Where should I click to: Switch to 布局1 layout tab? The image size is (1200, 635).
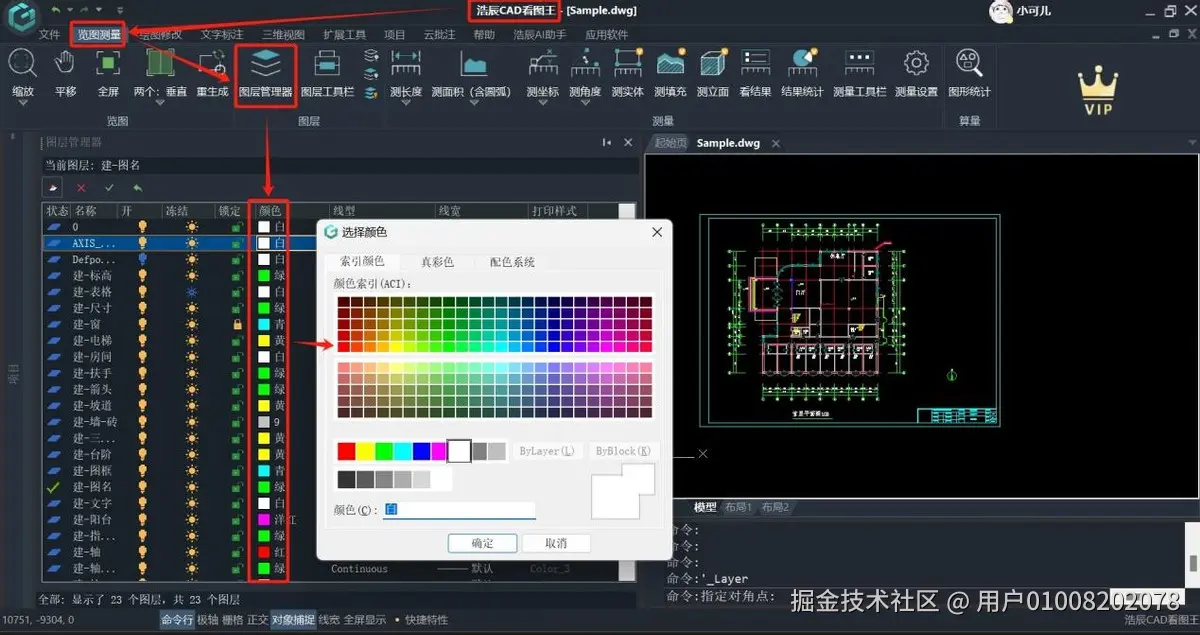pos(737,508)
